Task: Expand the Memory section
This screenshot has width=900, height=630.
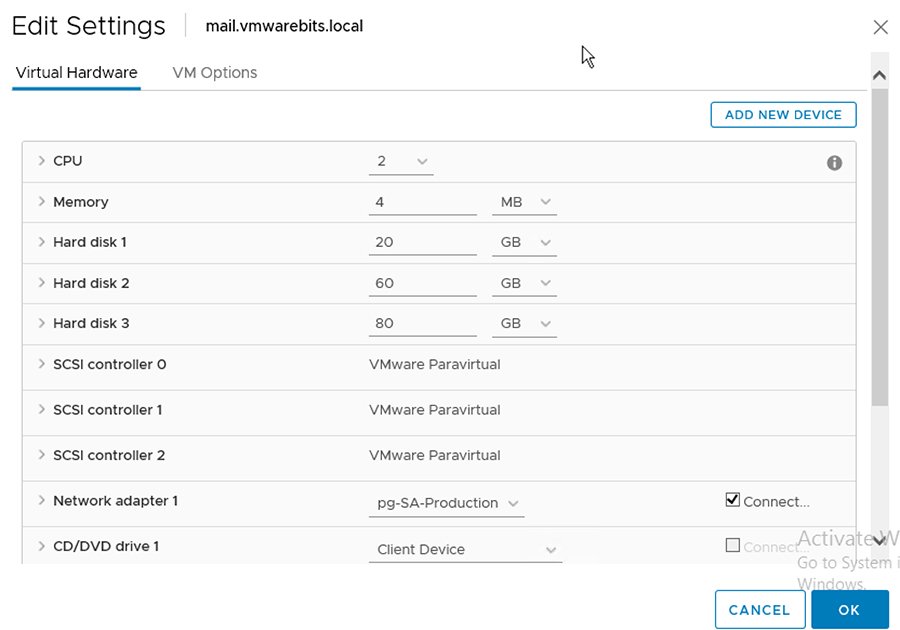Action: [40, 201]
